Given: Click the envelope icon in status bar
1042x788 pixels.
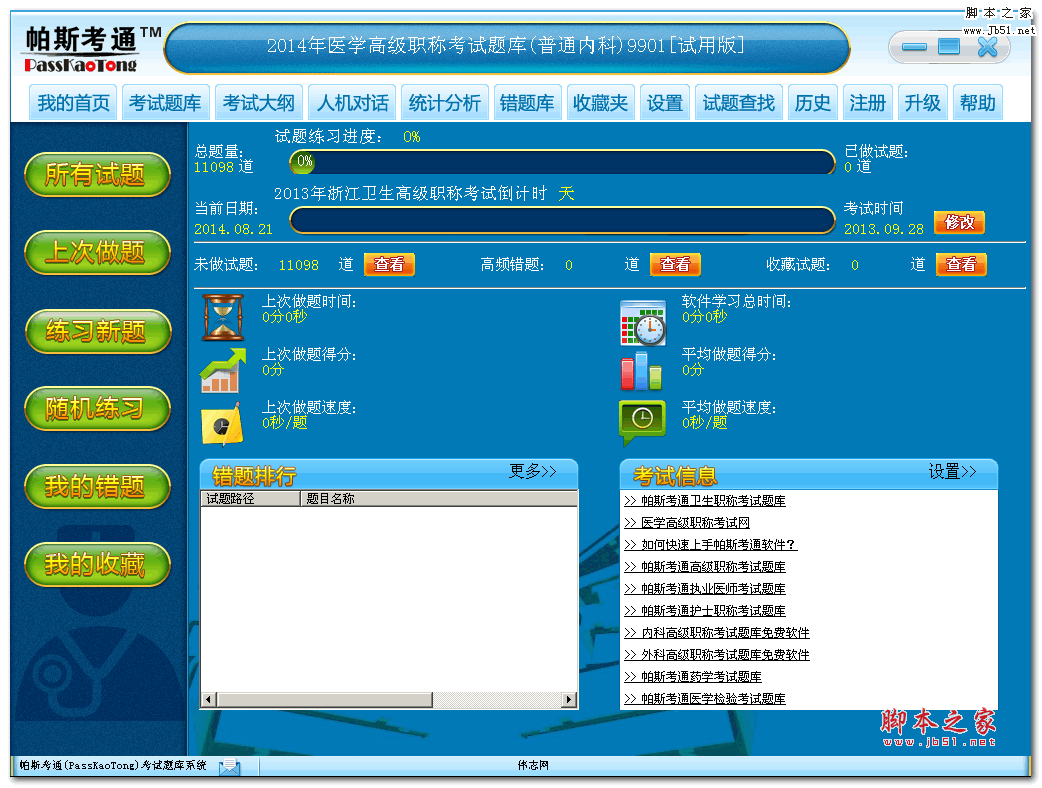Looking at the screenshot, I should (x=230, y=767).
